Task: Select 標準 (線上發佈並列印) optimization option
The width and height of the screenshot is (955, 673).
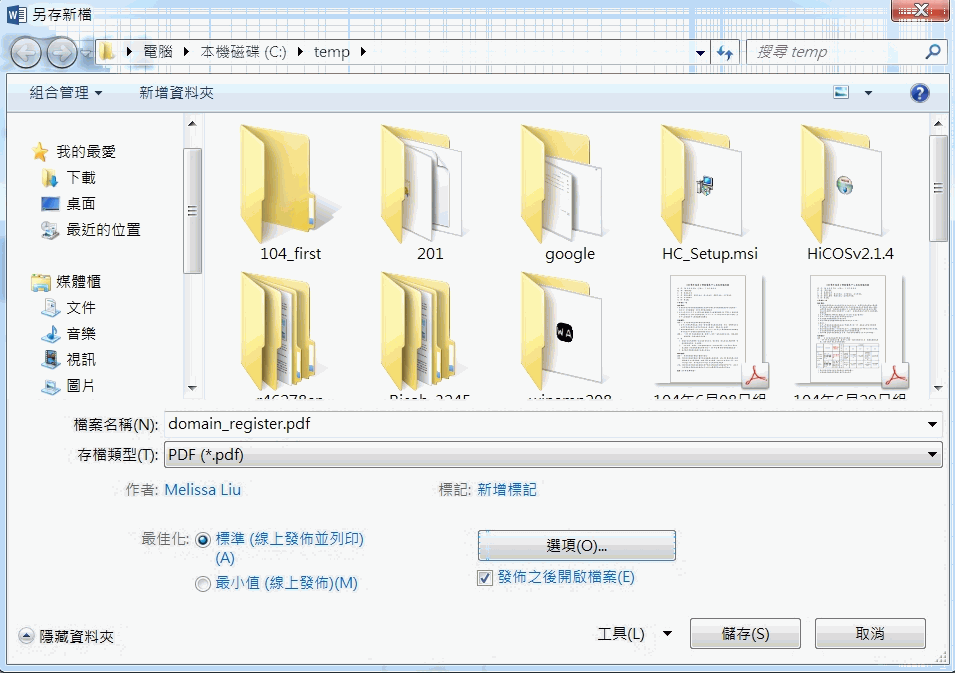Action: coord(204,539)
